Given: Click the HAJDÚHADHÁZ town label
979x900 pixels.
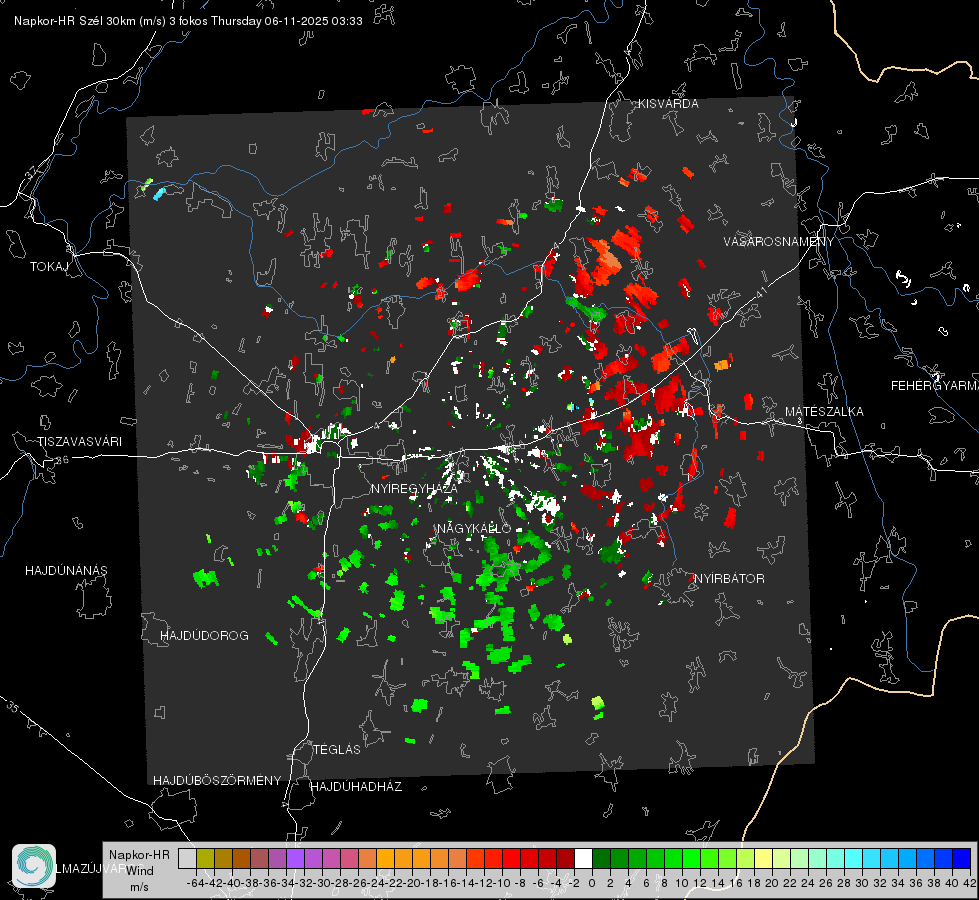Looking at the screenshot, I should [x=356, y=787].
